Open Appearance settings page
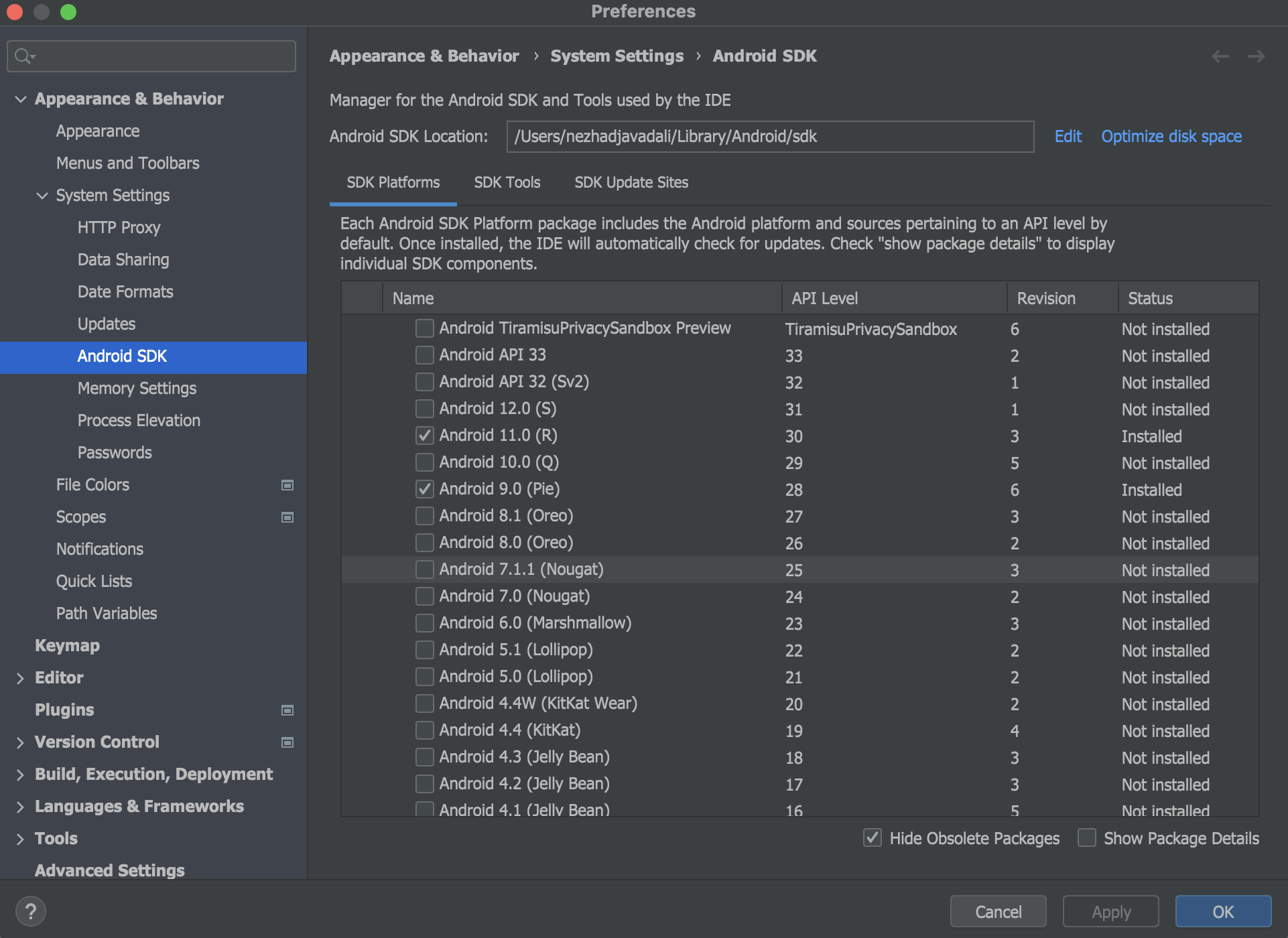 (98, 131)
